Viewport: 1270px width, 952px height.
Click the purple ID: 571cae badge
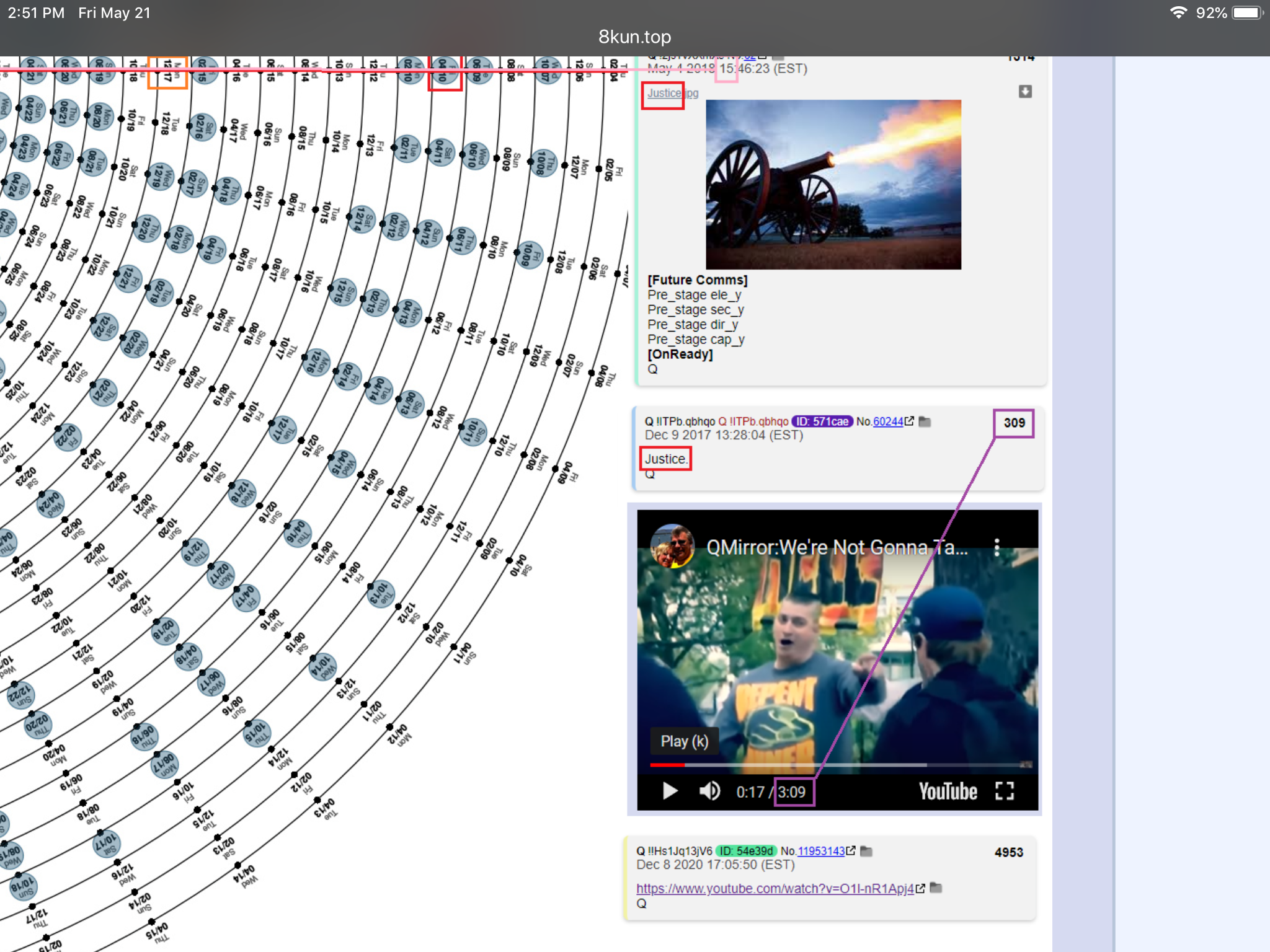point(822,421)
